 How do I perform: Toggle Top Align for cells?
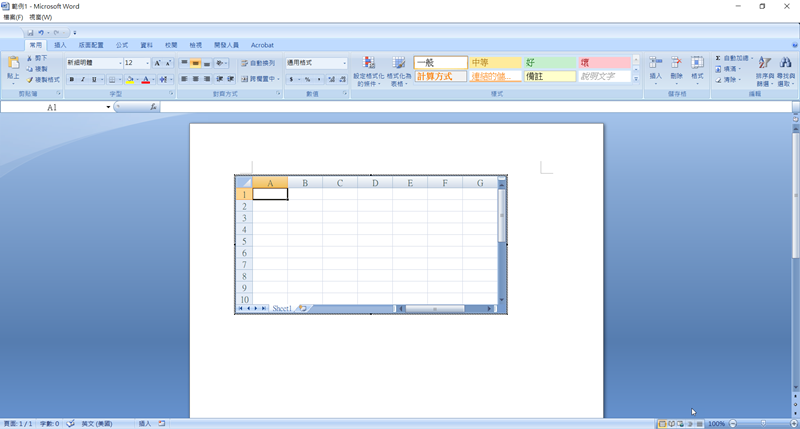click(184, 63)
